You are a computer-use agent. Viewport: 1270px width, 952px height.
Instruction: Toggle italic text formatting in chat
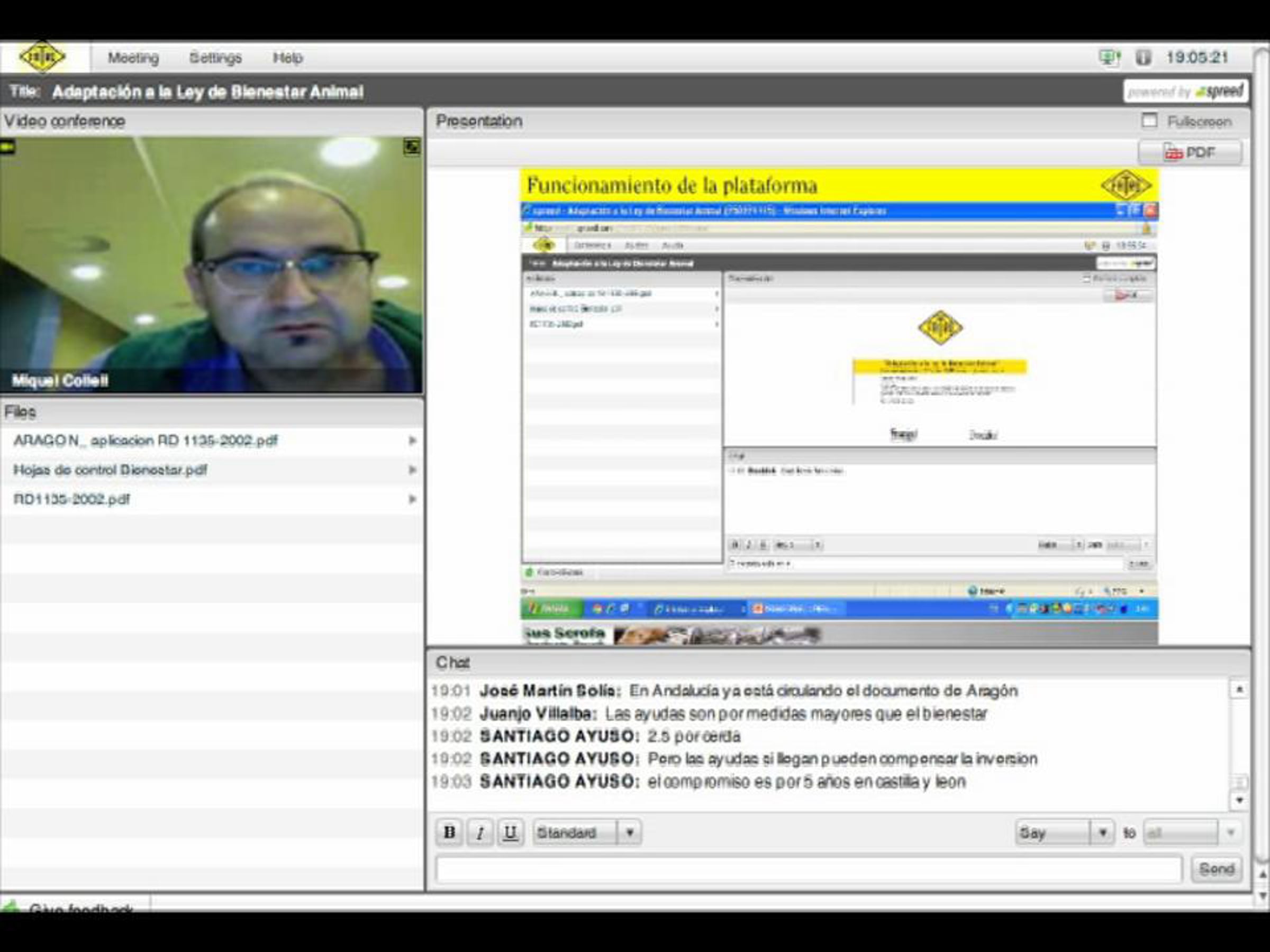coord(480,832)
